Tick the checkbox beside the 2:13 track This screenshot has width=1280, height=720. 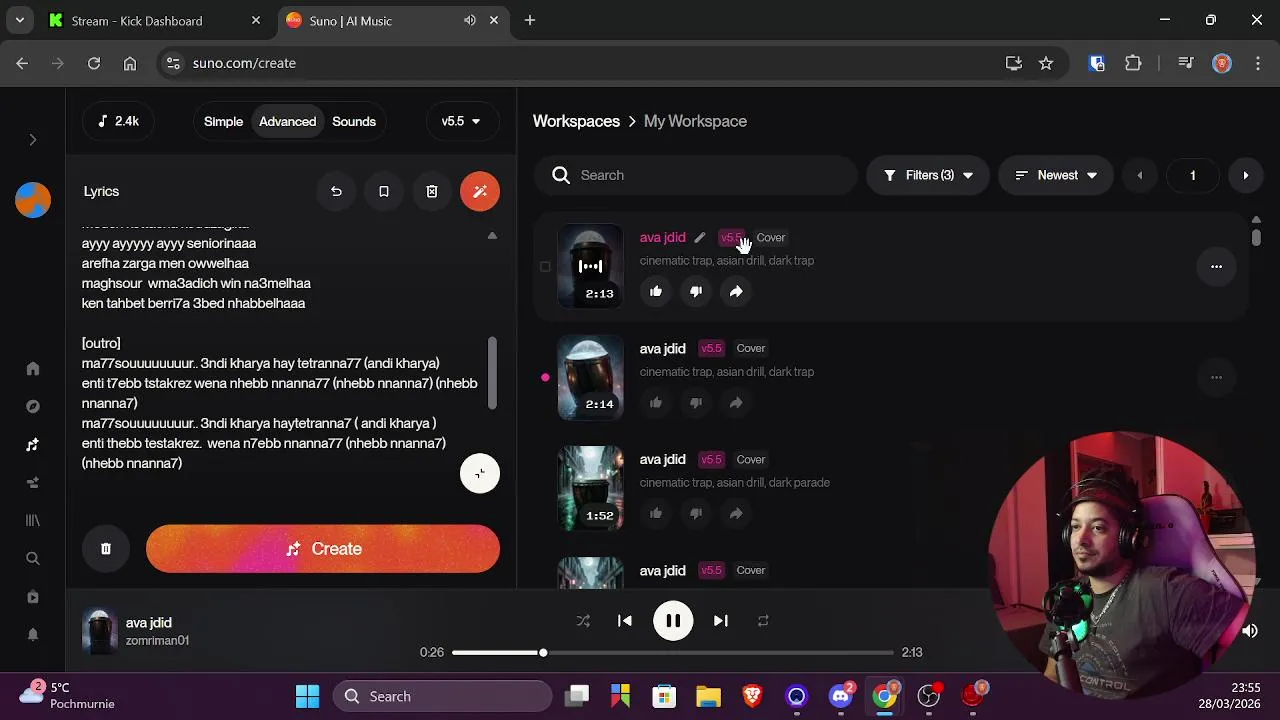[545, 267]
